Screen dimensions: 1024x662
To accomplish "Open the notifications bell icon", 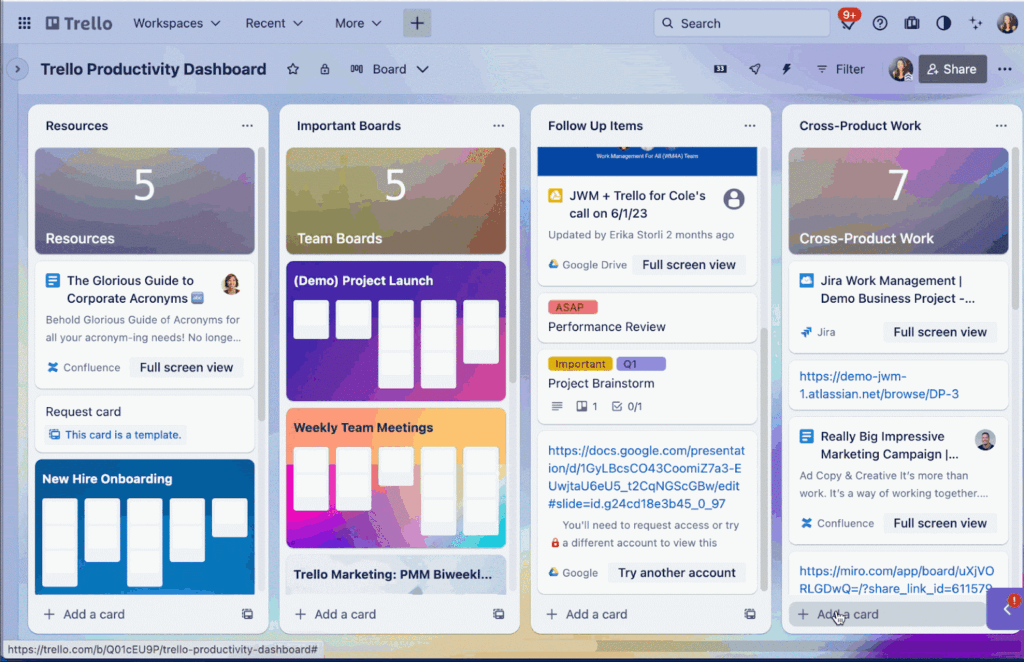I will click(x=847, y=25).
